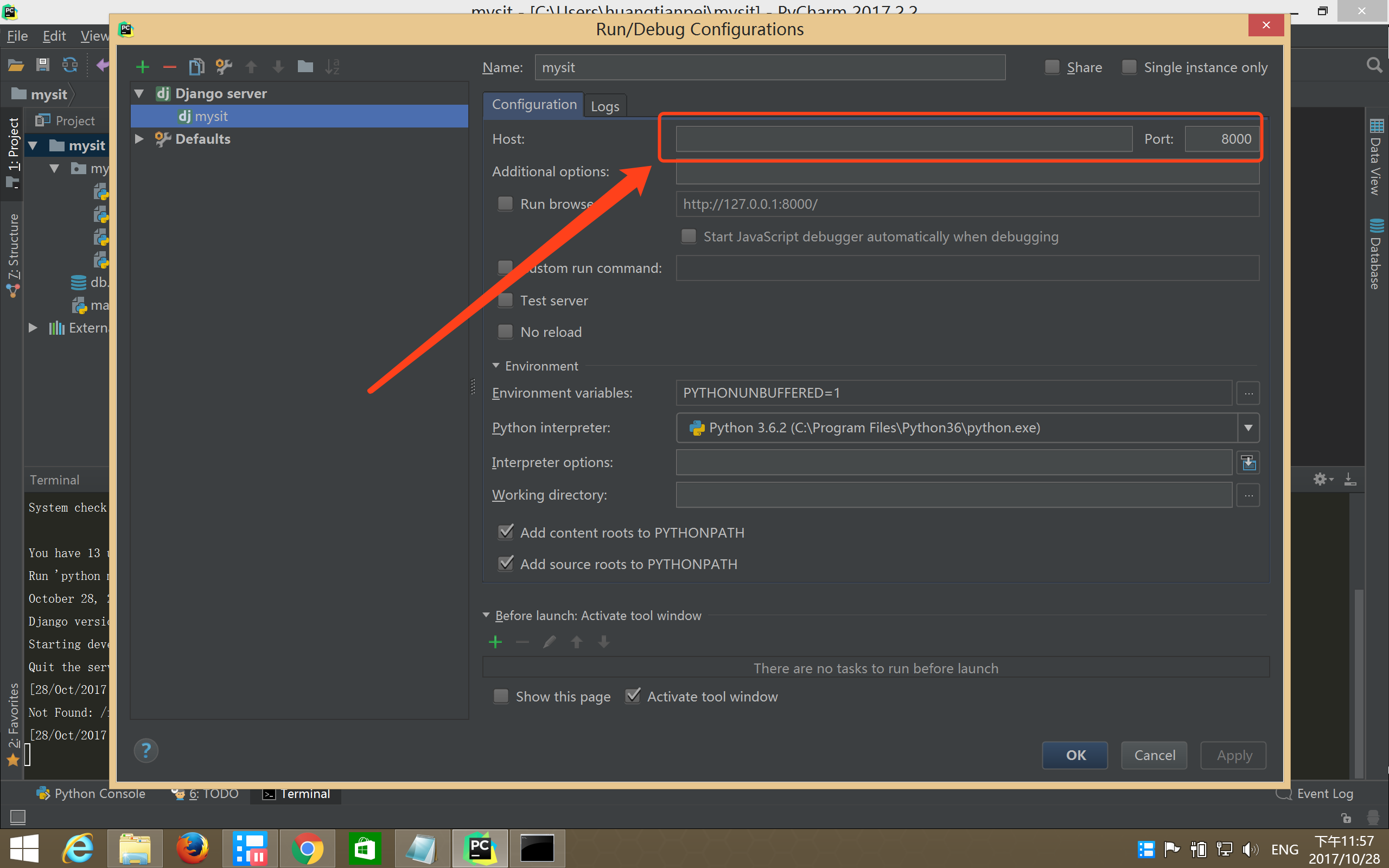
Task: Switch to the Logs tab
Action: (605, 106)
